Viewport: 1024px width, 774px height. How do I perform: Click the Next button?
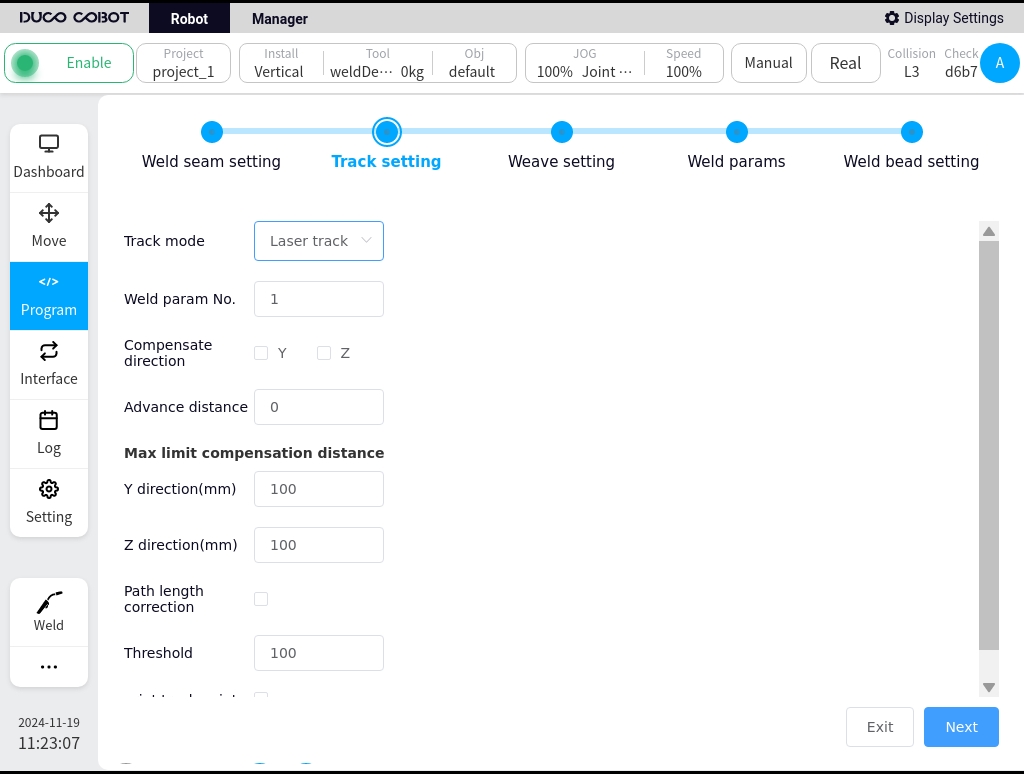pyautogui.click(x=961, y=727)
